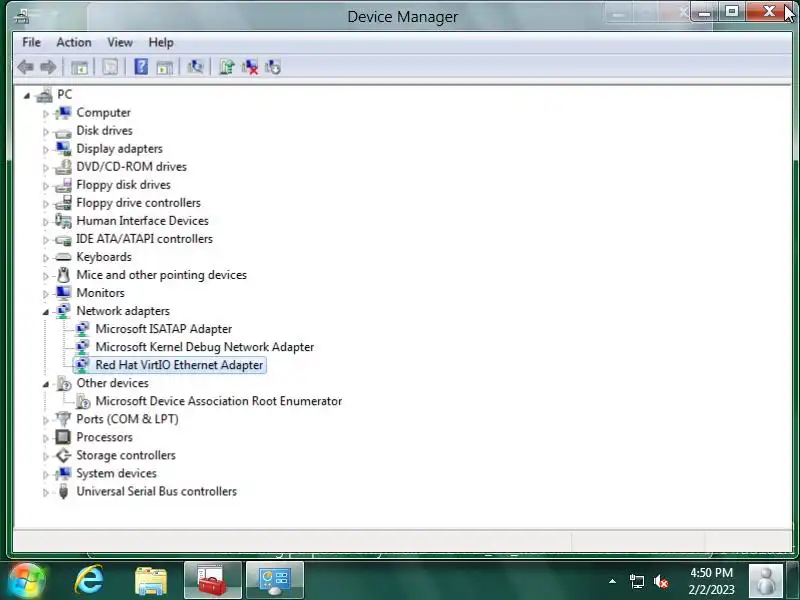Open the View menu
This screenshot has width=800, height=600.
(120, 42)
